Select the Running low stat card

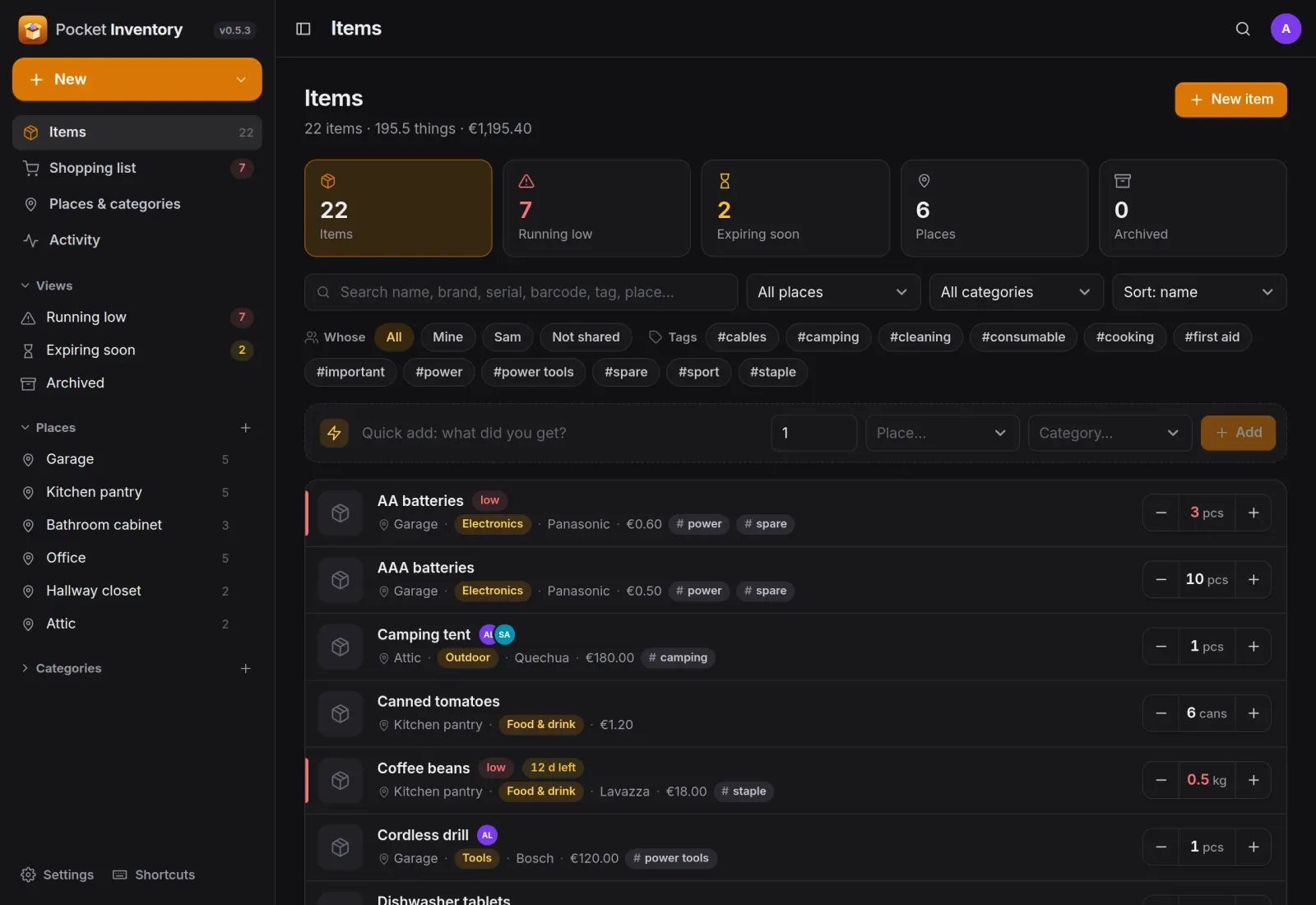(596, 208)
